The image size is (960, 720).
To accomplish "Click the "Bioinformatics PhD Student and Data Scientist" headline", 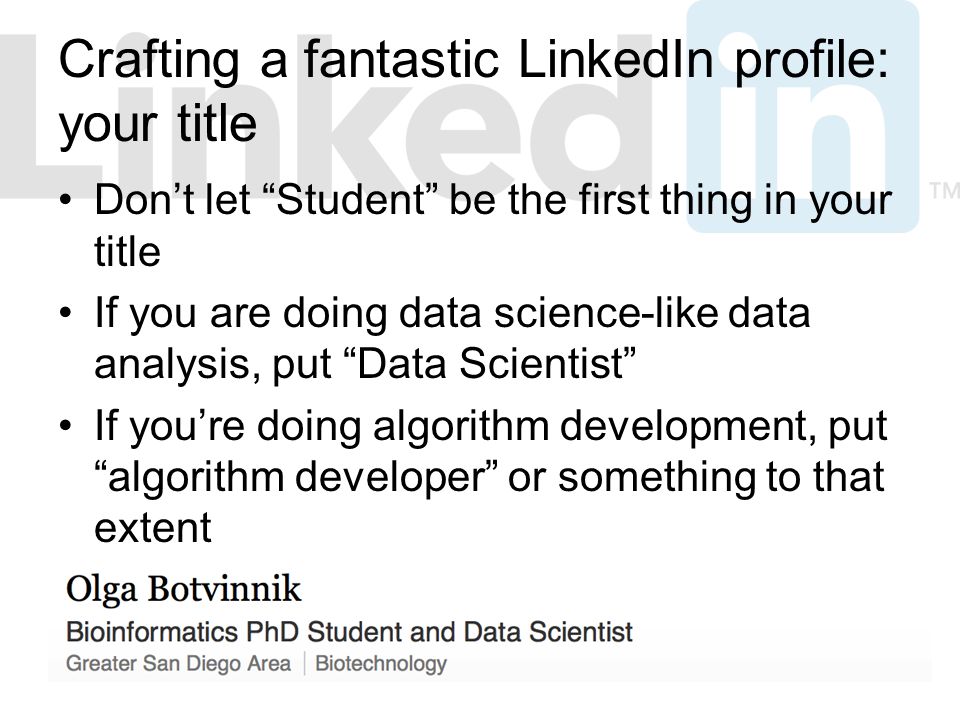I will click(349, 632).
